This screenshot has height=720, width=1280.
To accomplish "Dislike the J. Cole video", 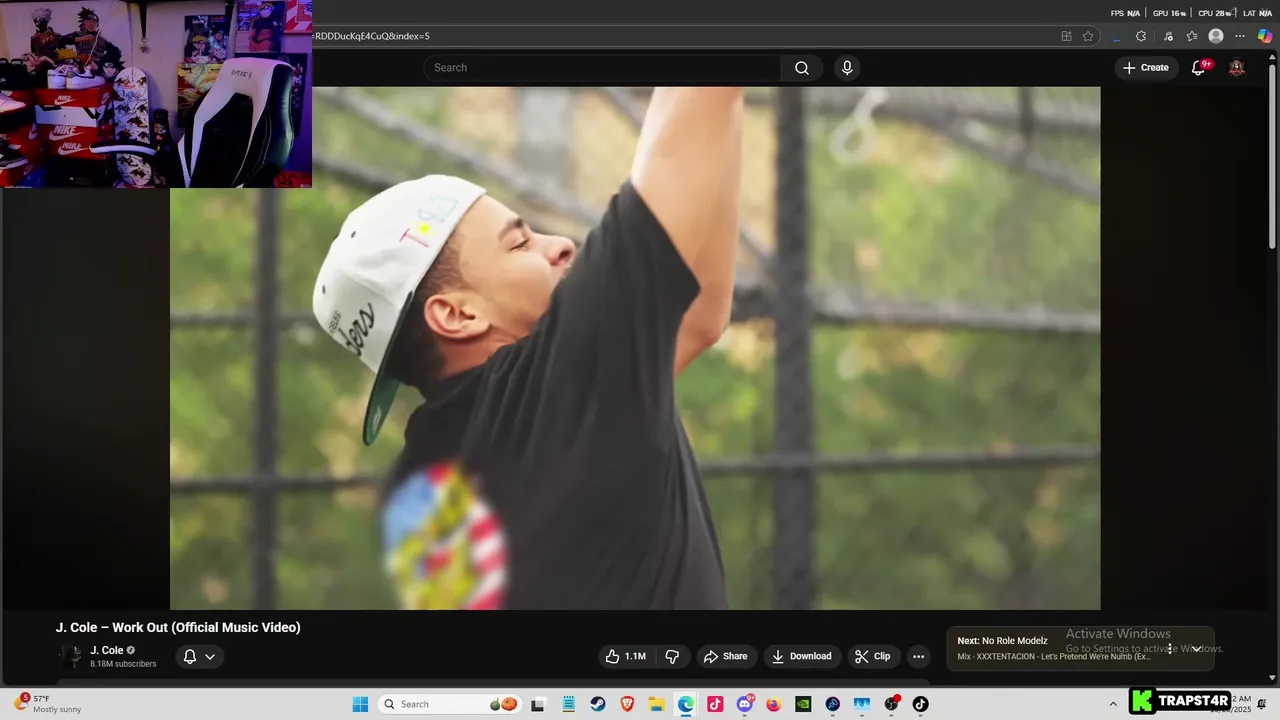I will coord(672,656).
